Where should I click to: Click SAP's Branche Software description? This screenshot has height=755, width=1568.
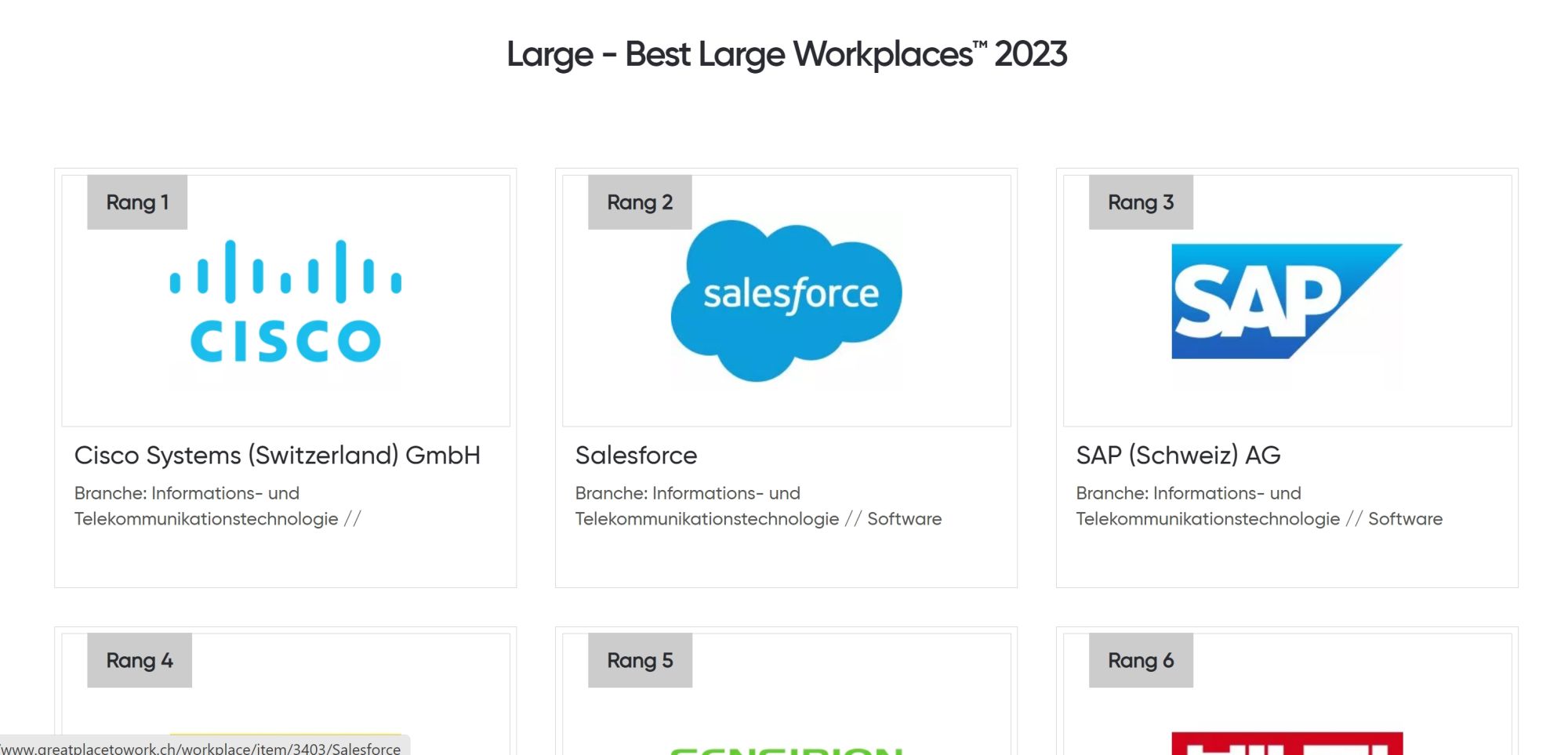click(1259, 506)
